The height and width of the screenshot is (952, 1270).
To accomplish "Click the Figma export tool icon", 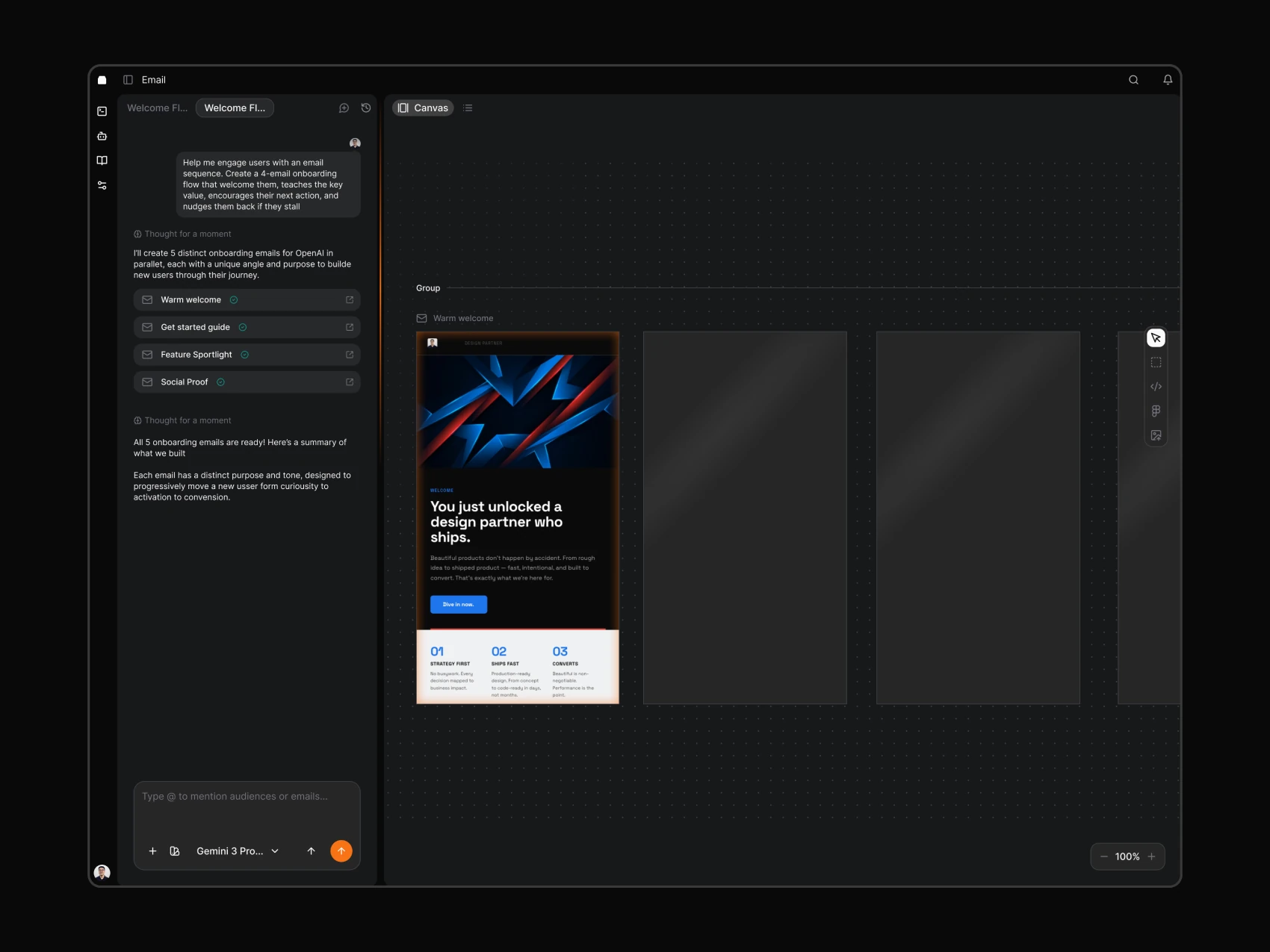I will [1156, 411].
